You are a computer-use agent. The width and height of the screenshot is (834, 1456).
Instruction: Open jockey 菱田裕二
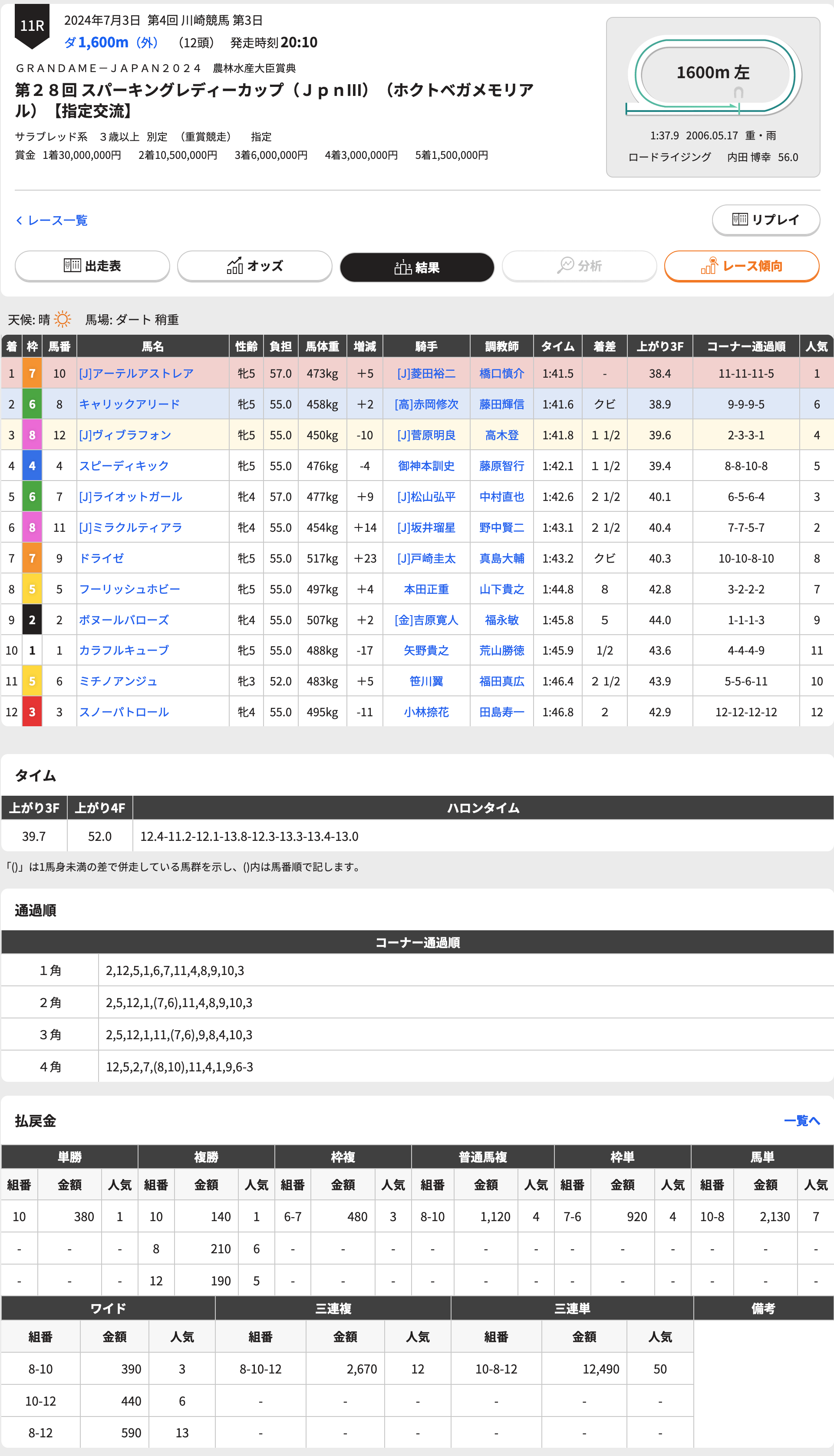(426, 373)
